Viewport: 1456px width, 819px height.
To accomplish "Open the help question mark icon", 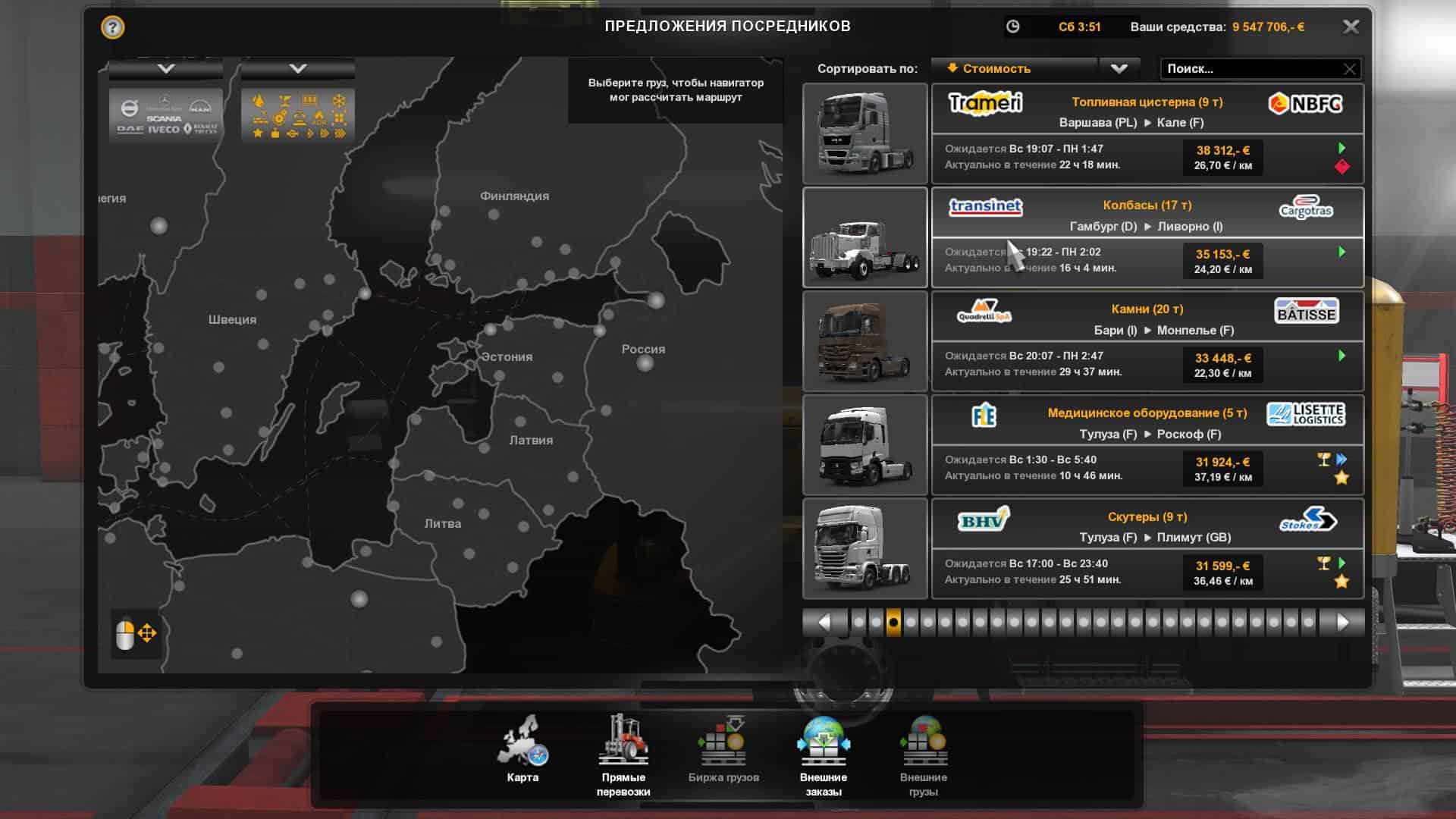I will [x=112, y=28].
